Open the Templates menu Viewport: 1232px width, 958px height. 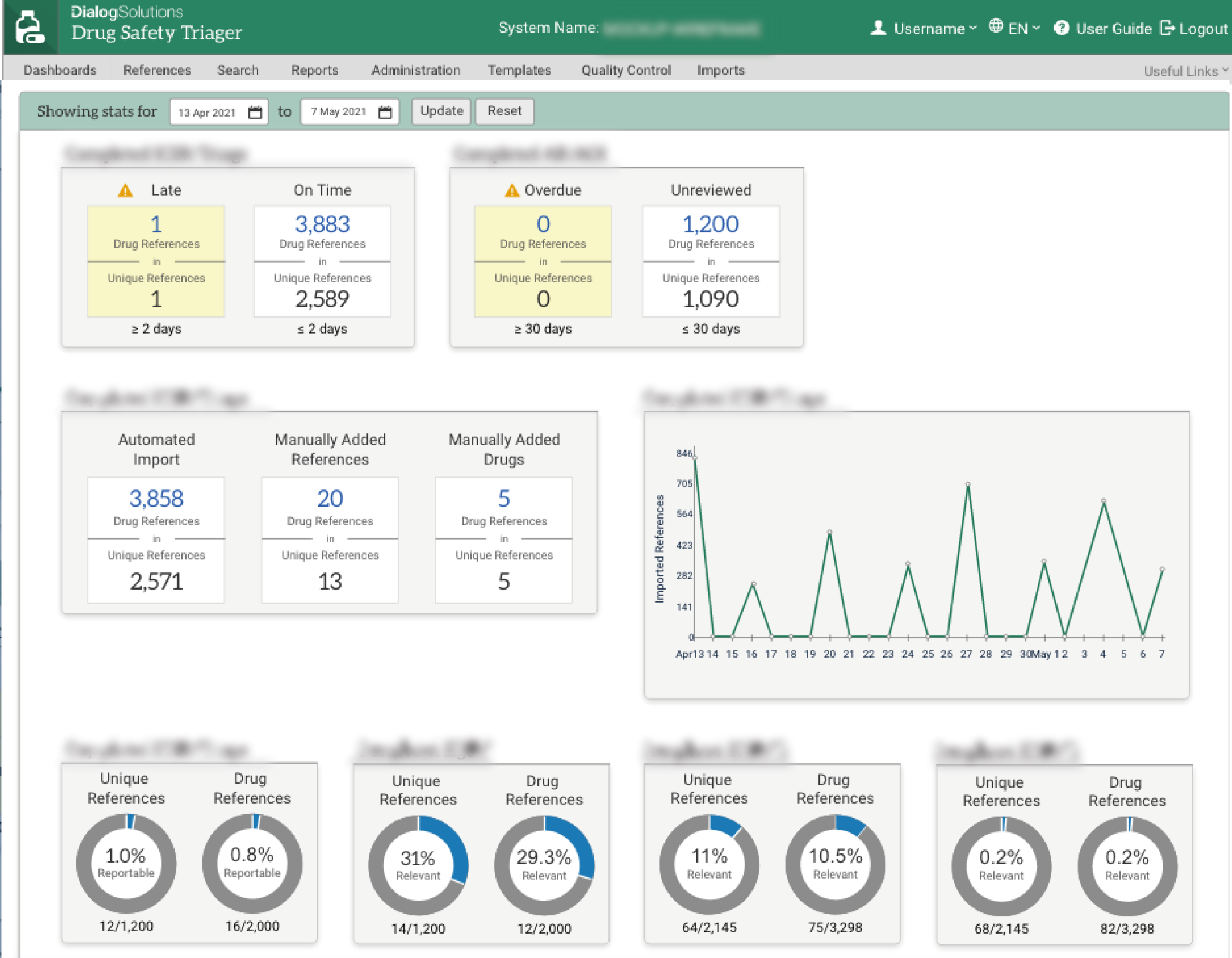click(519, 70)
